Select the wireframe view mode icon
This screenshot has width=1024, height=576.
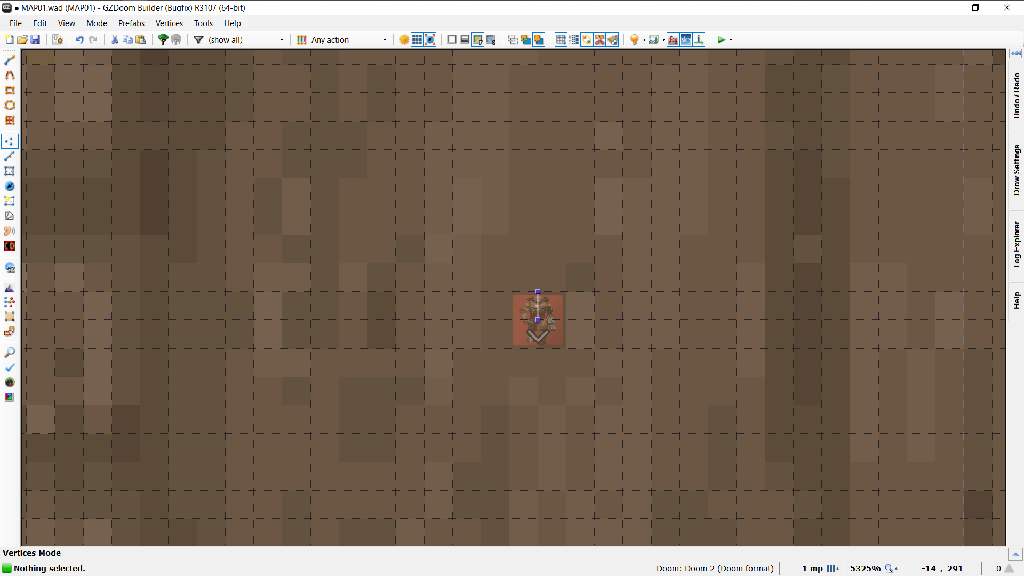tap(452, 40)
